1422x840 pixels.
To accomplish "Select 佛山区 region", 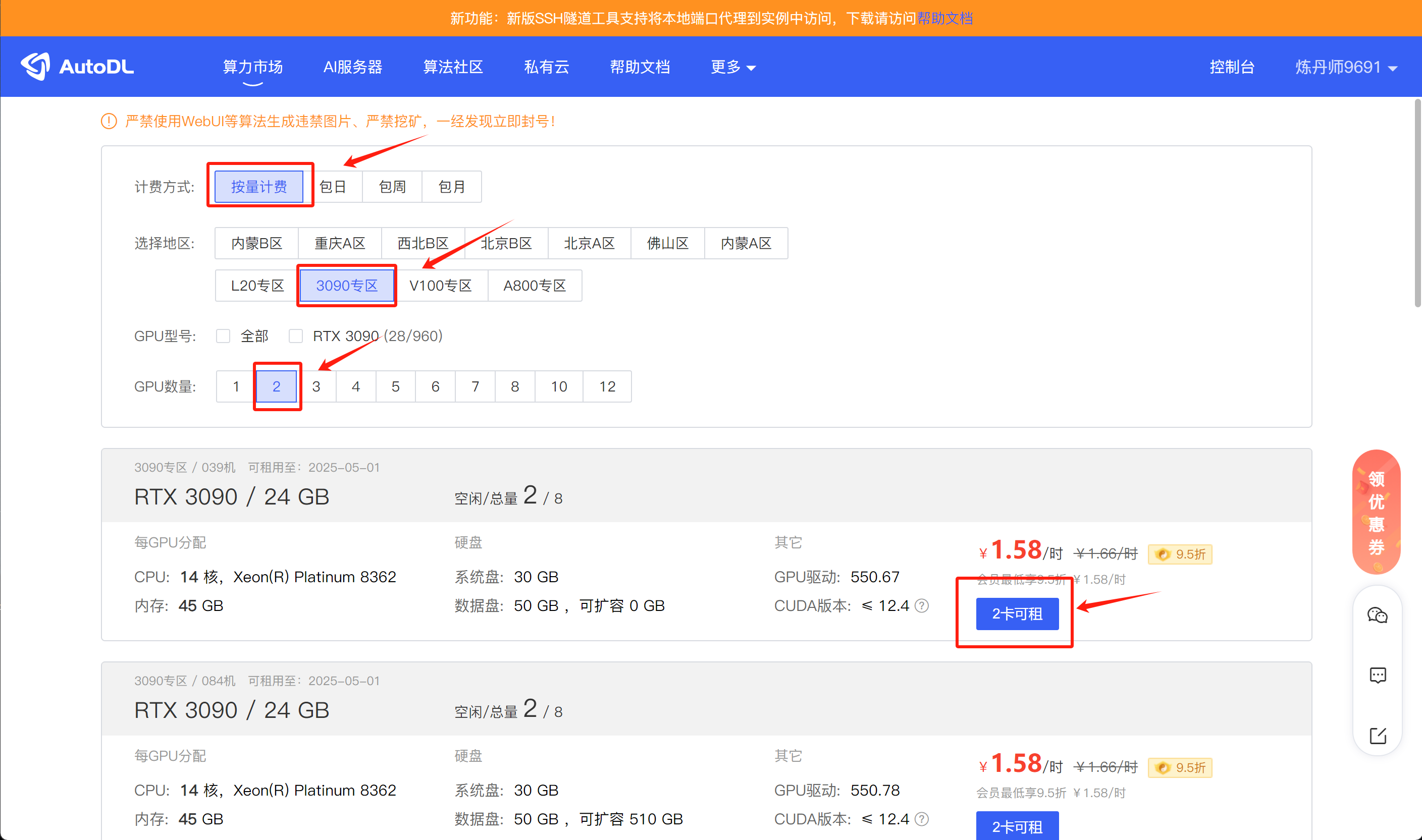I will click(668, 243).
